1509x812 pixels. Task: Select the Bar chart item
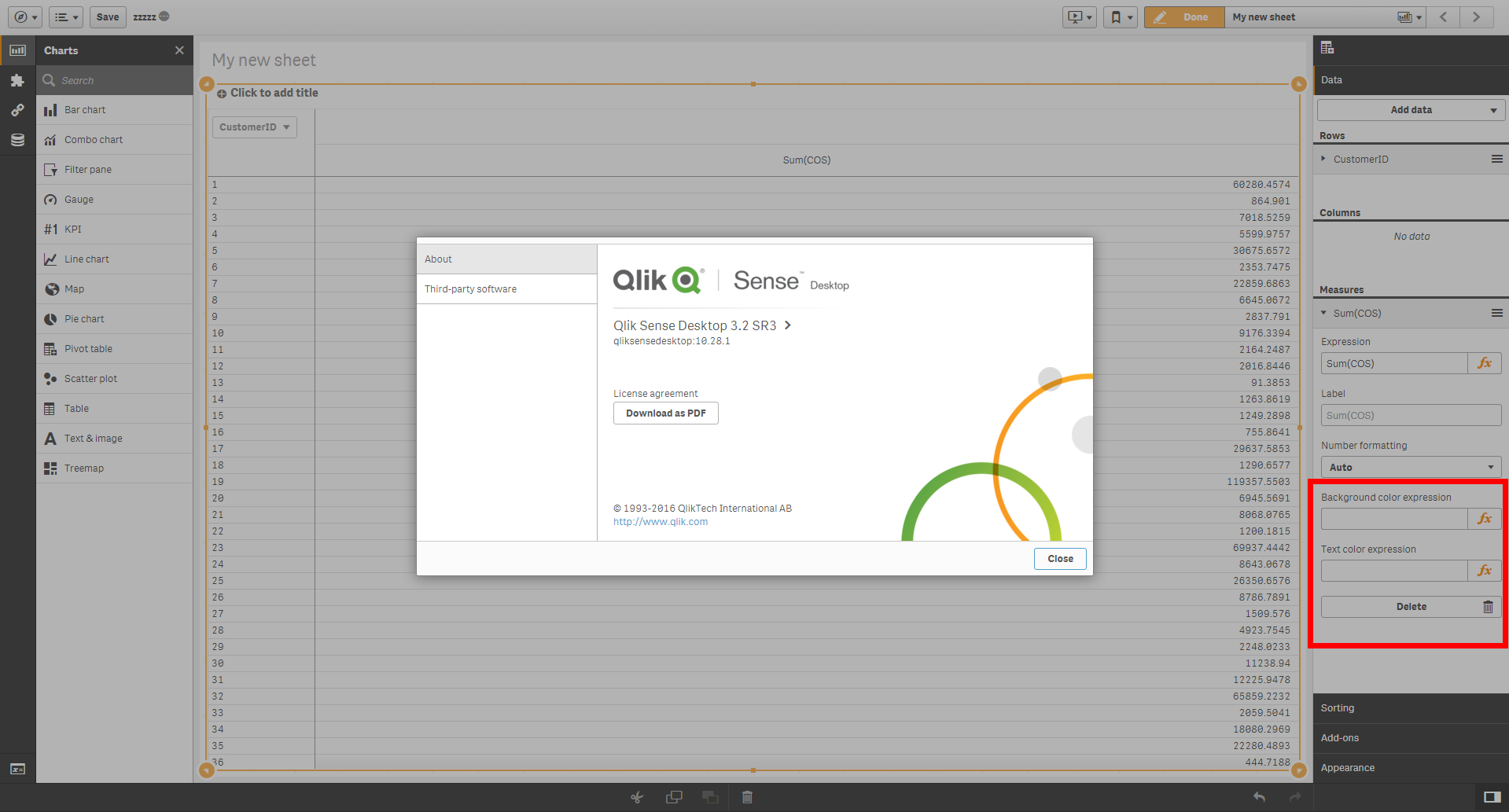tap(115, 110)
